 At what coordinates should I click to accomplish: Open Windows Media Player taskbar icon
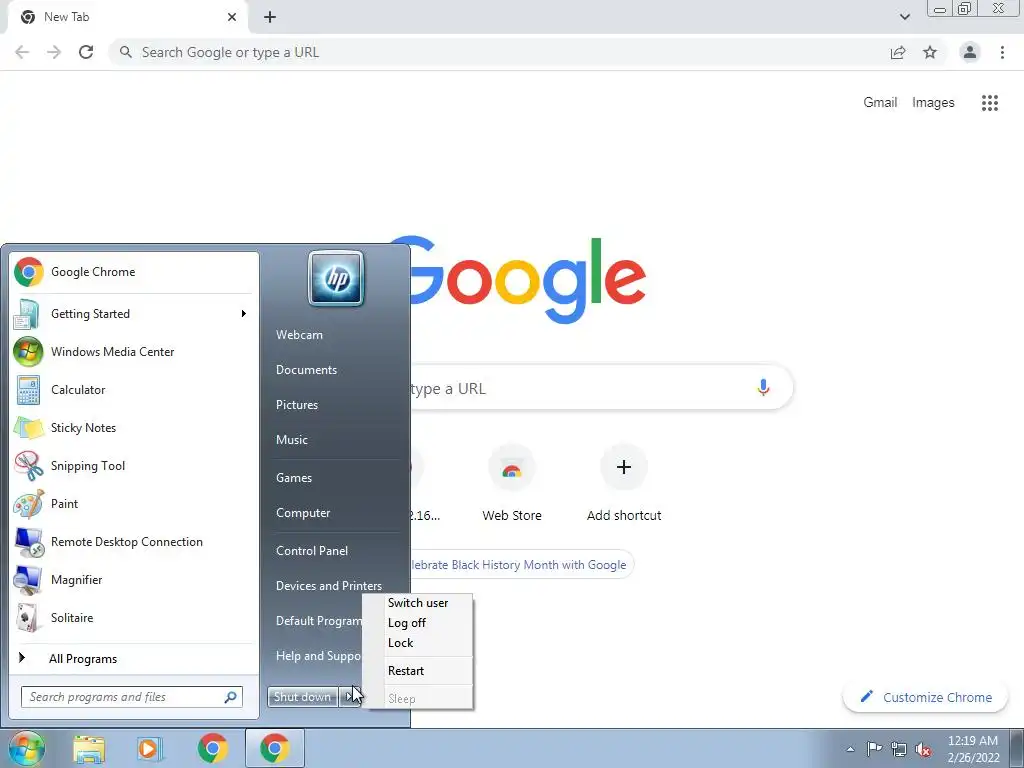150,748
